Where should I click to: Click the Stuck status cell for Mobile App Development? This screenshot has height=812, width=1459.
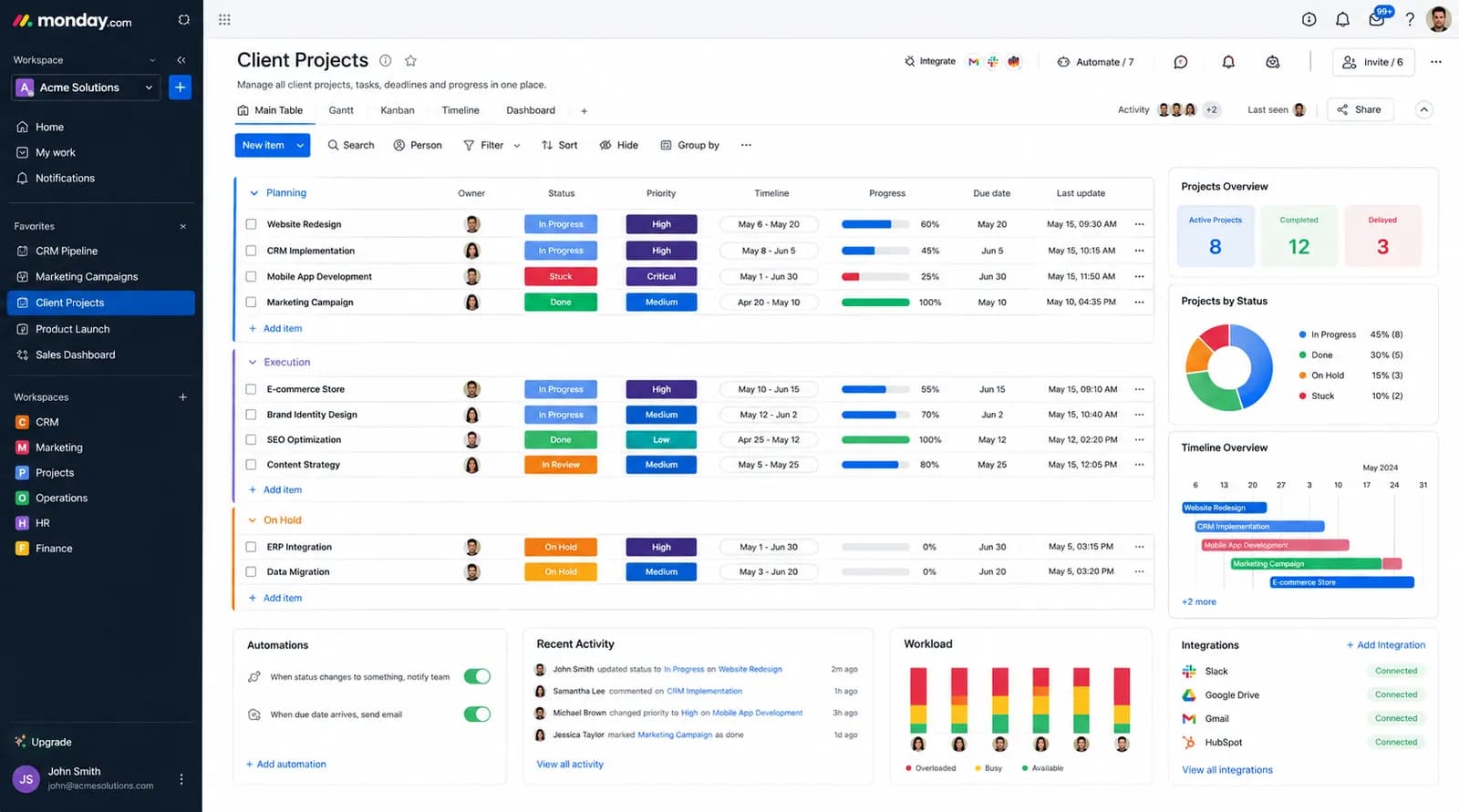pos(561,276)
